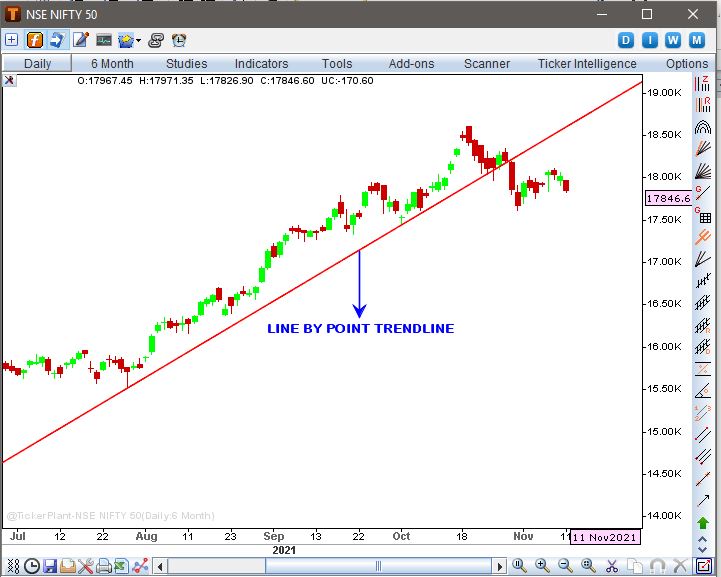The width and height of the screenshot is (721, 577).
Task: Select the hatched channel D tool
Action: tap(702, 347)
